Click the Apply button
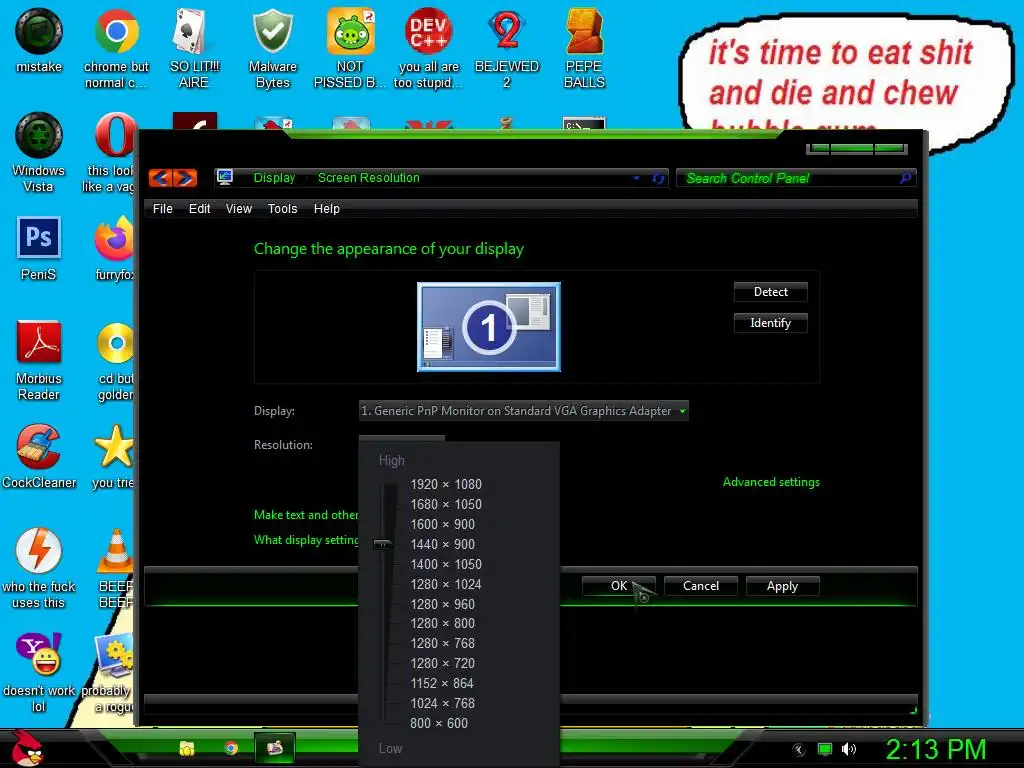 tap(782, 586)
